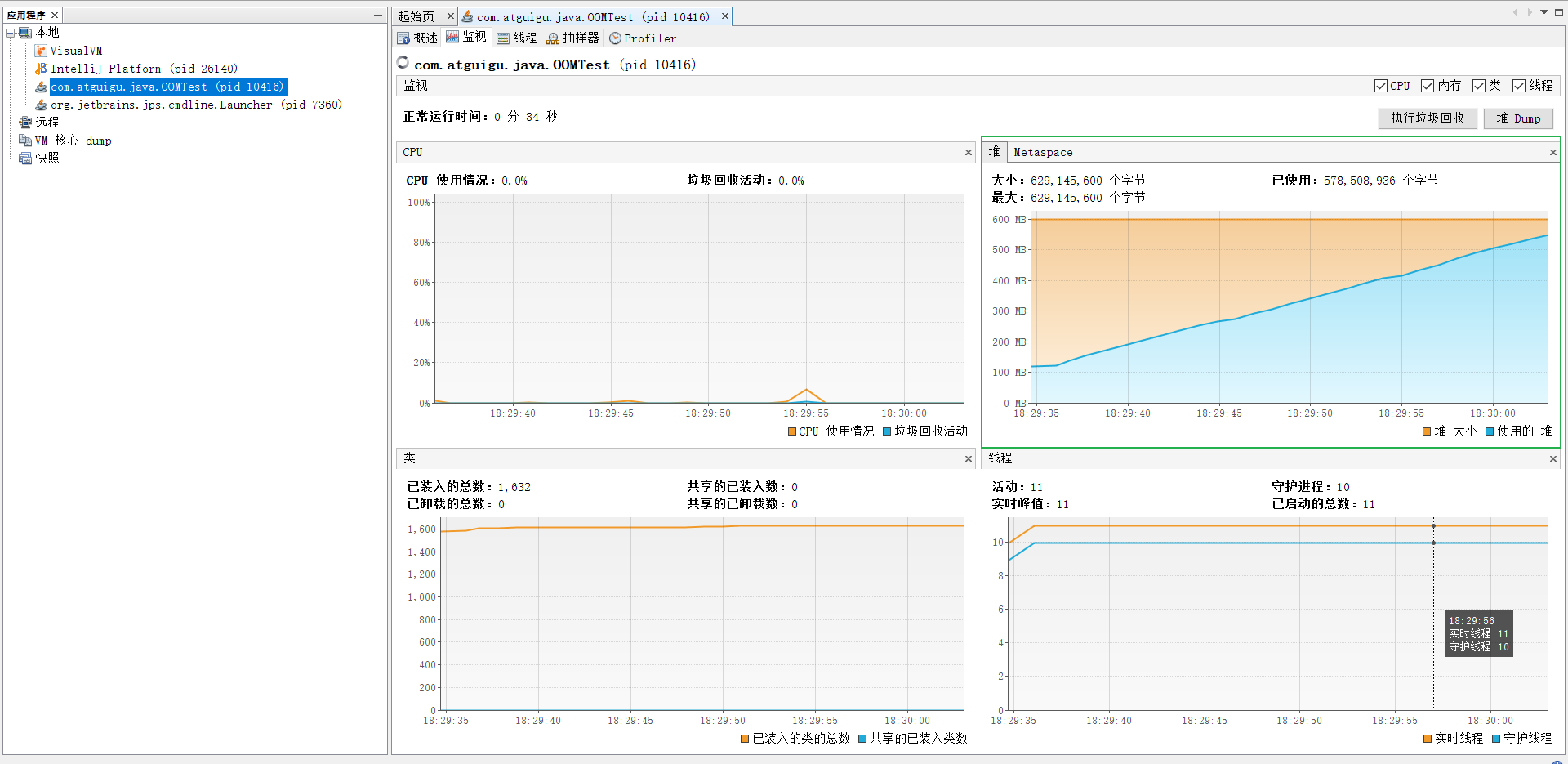Viewport: 1568px width, 764px height.
Task: Click the blue 共享的已装入类数 legend swatch
Action: click(862, 739)
